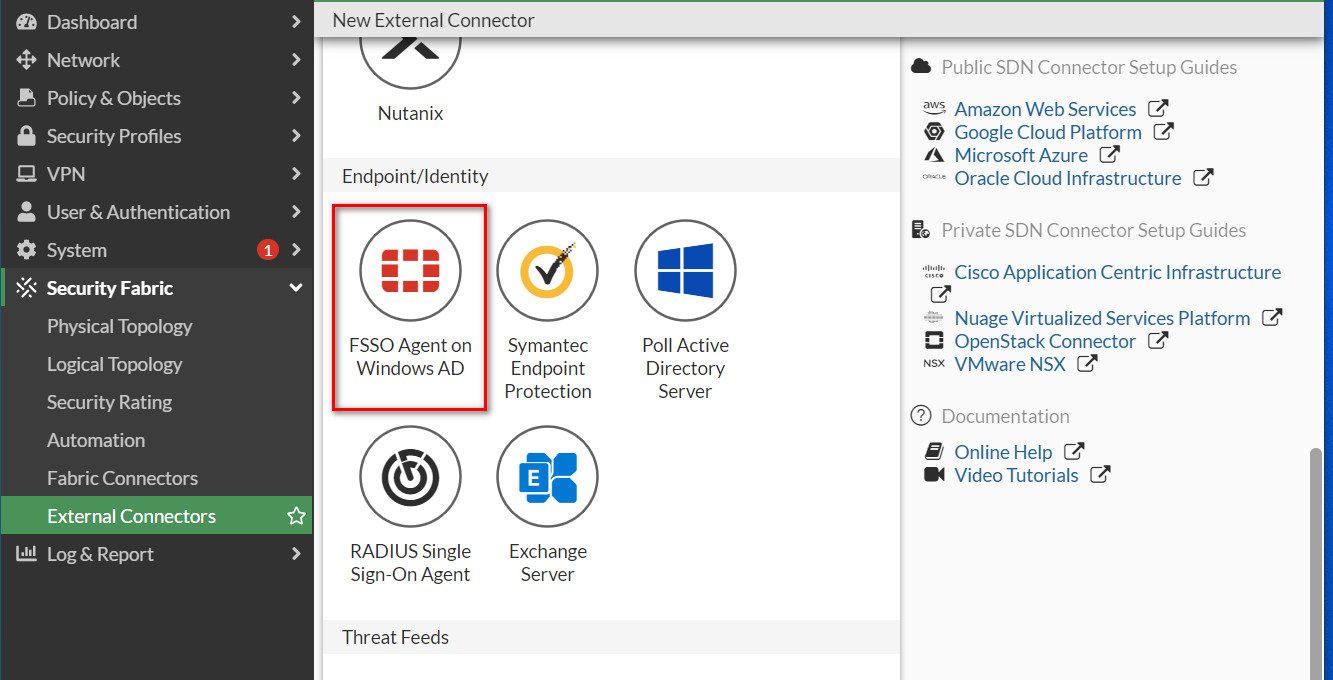Screen dimensions: 1333x680
Task: Click the Threat Feeds section header
Action: pos(611,637)
